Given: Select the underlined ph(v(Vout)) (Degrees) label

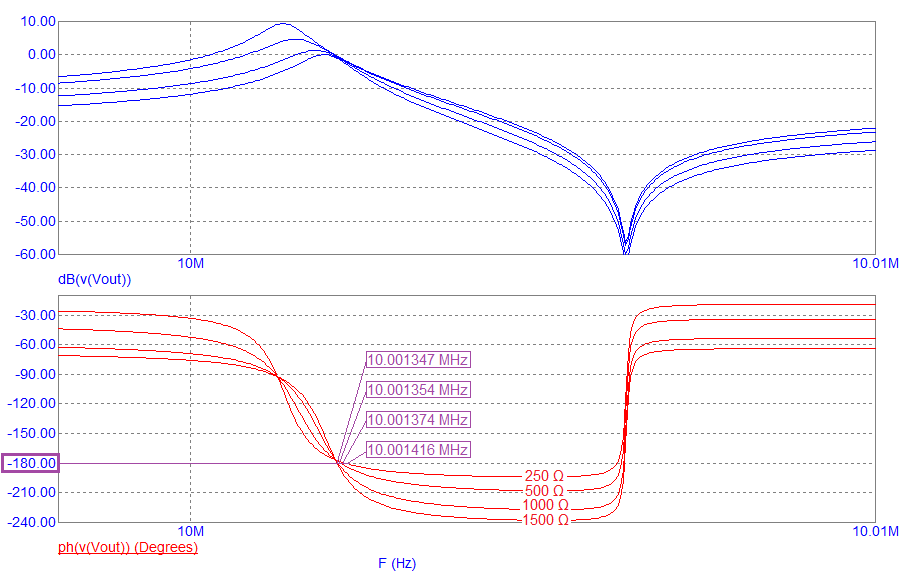Looking at the screenshot, I should (129, 547).
